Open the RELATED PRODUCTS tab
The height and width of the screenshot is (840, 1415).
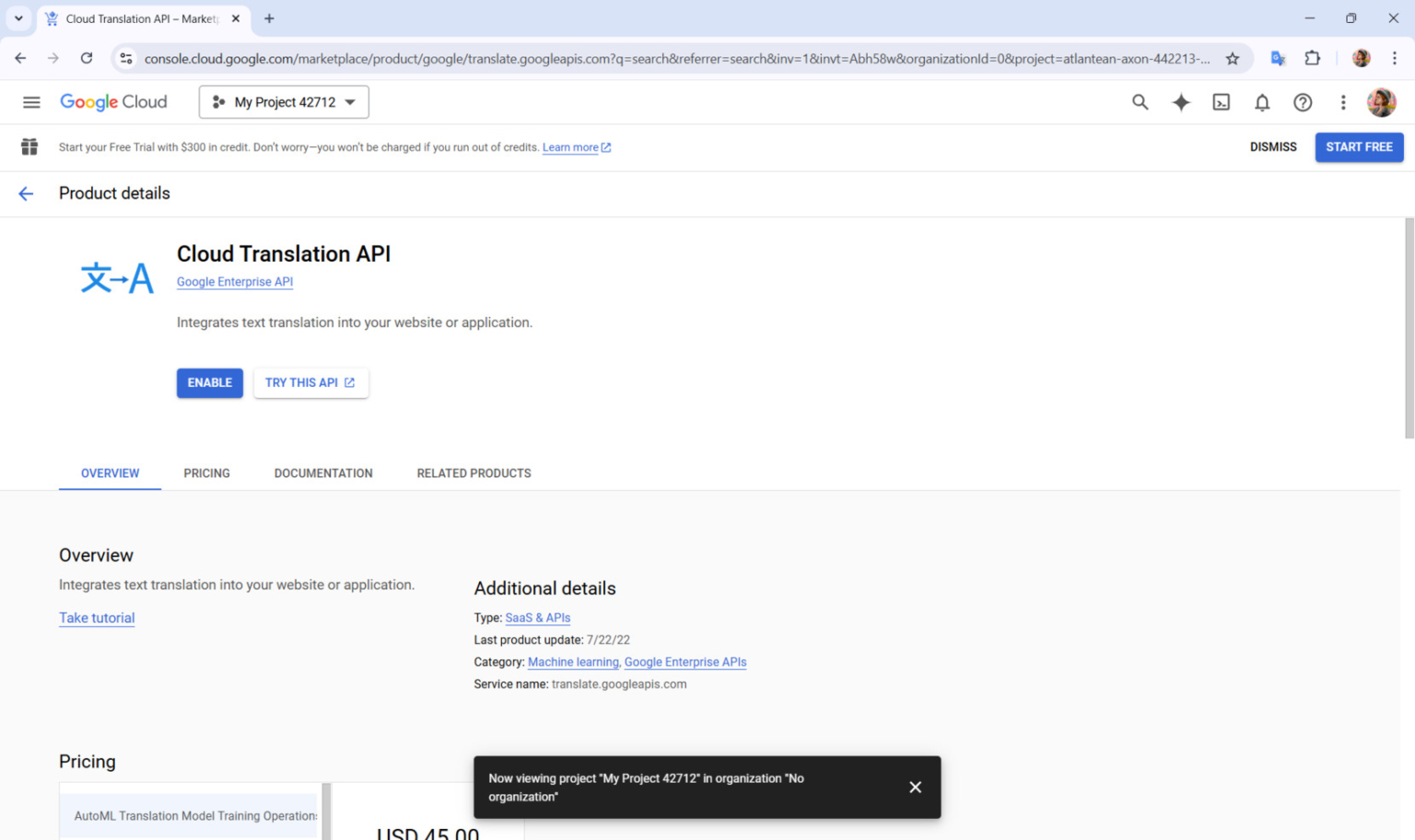[x=474, y=472]
